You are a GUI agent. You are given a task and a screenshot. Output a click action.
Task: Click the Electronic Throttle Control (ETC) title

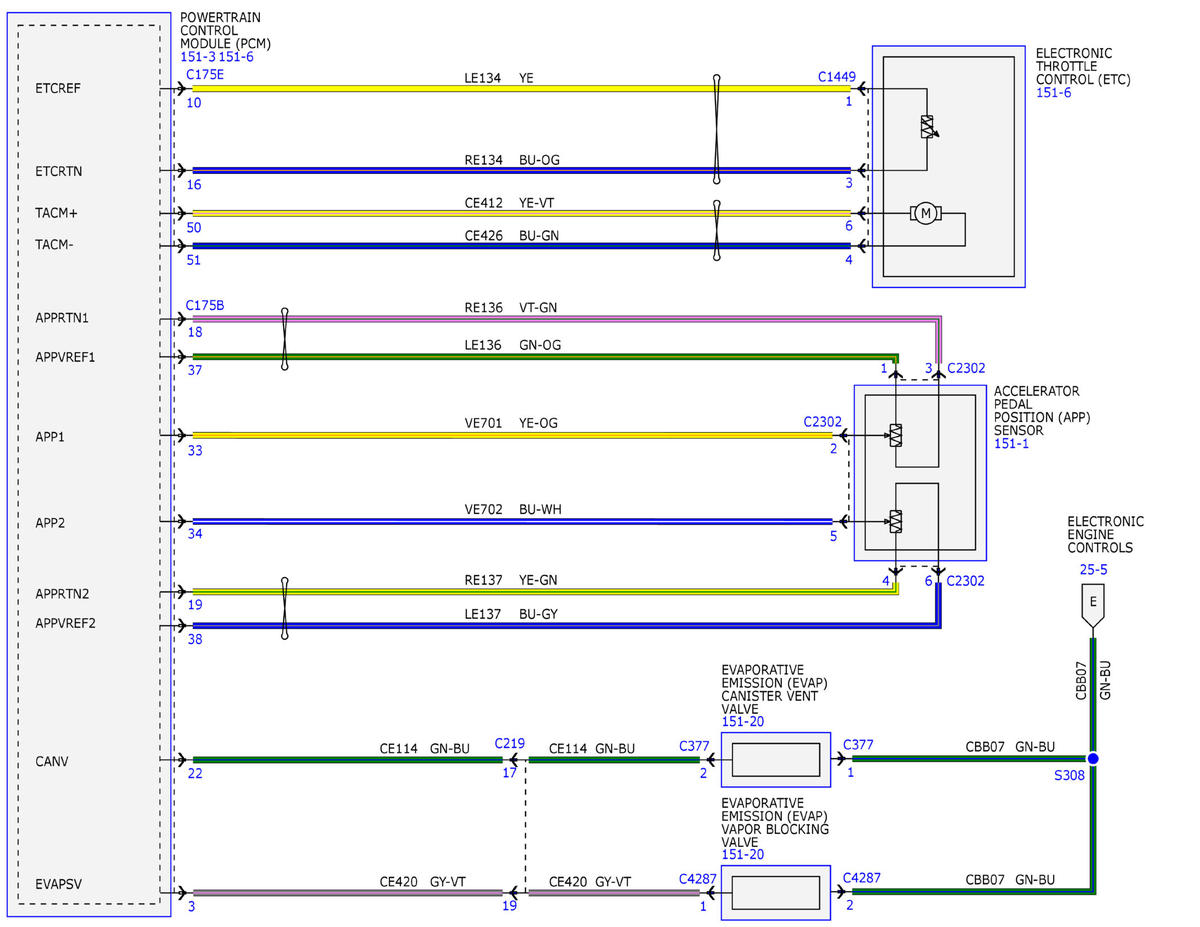[x=1083, y=66]
